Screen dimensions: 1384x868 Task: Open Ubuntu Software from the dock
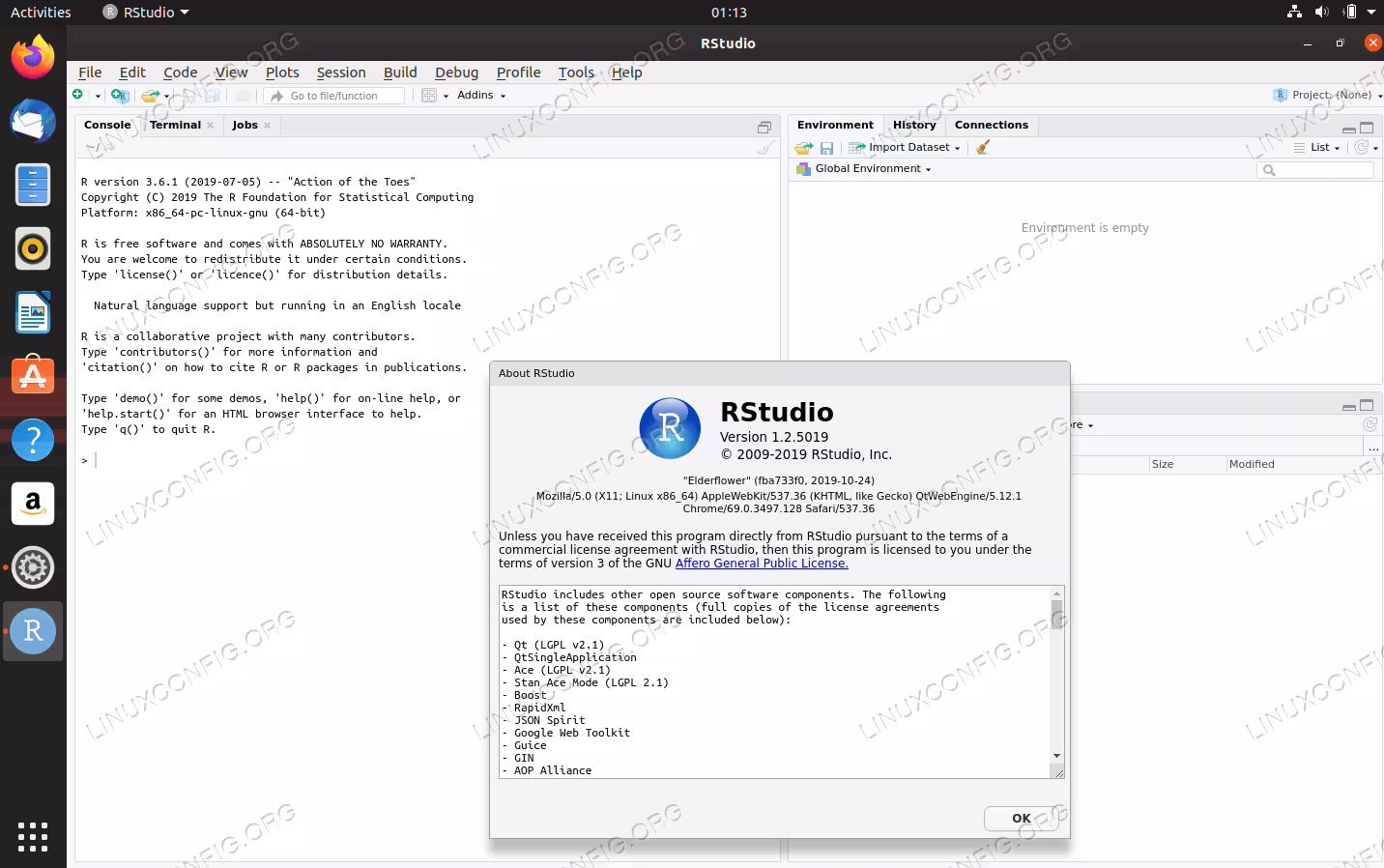[33, 376]
